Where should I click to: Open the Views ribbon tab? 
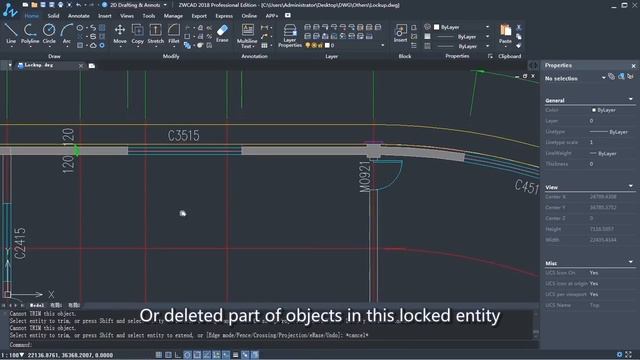[127, 16]
